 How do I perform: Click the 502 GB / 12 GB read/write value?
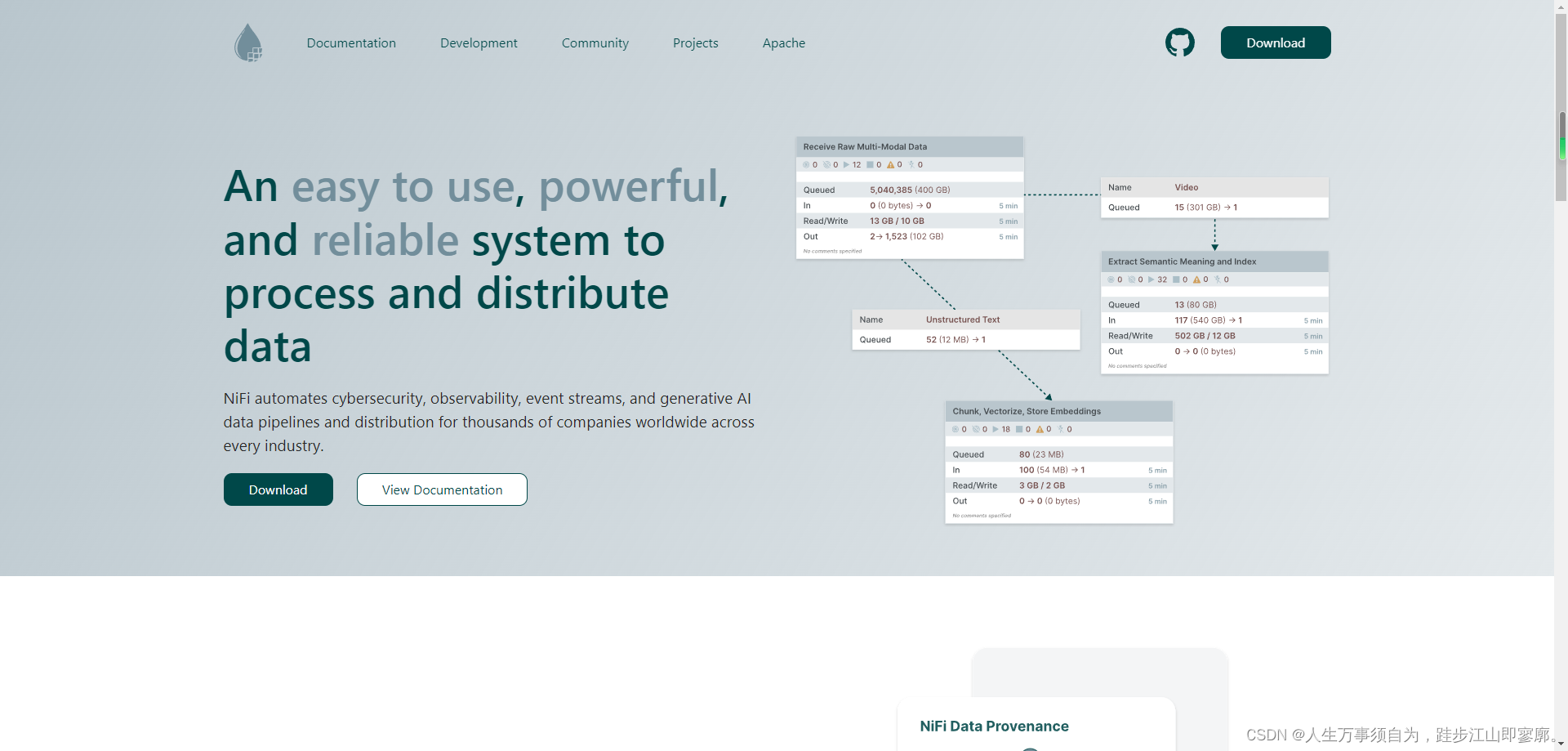coord(1205,336)
